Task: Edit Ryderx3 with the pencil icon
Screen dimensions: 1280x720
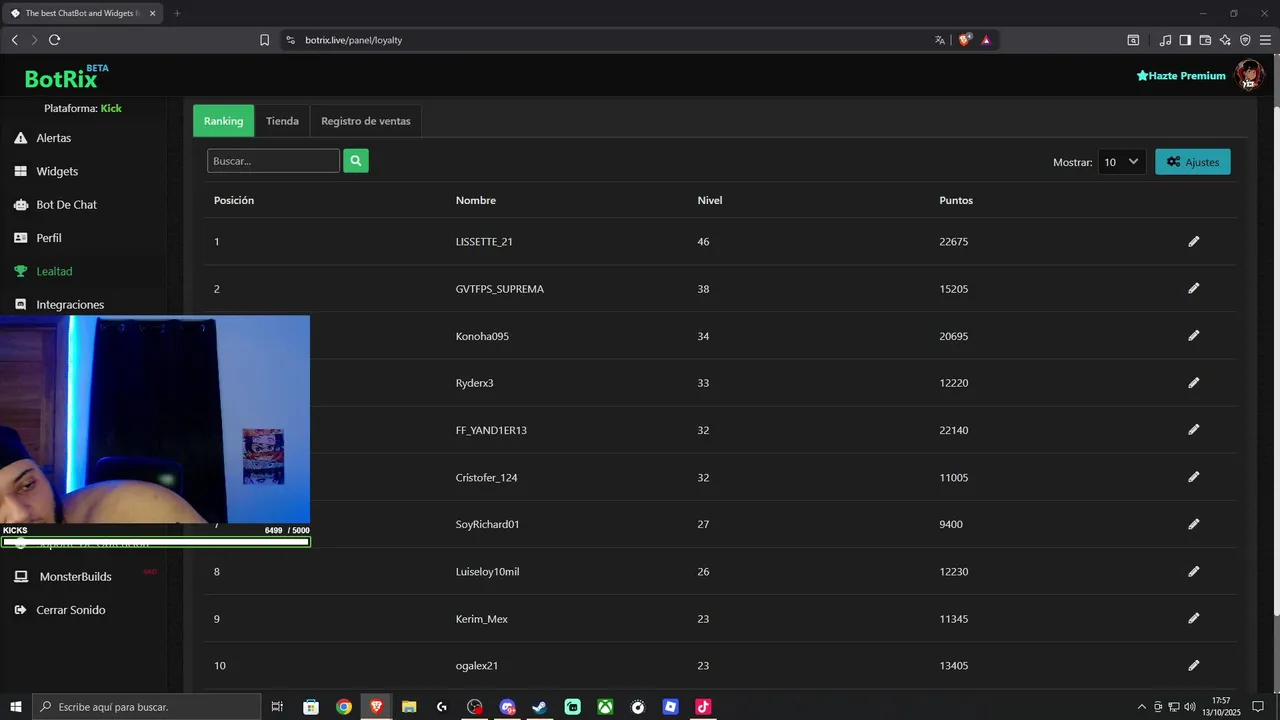Action: point(1193,383)
